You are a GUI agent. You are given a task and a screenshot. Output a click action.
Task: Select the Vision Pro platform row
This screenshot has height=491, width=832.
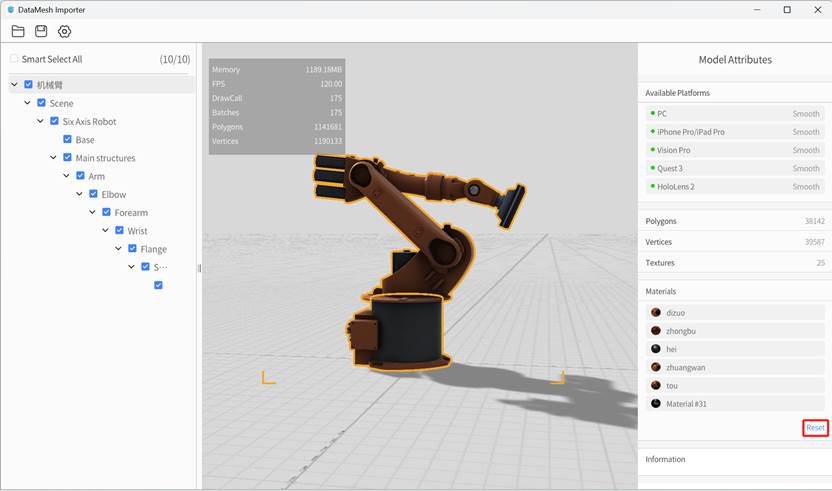(735, 150)
